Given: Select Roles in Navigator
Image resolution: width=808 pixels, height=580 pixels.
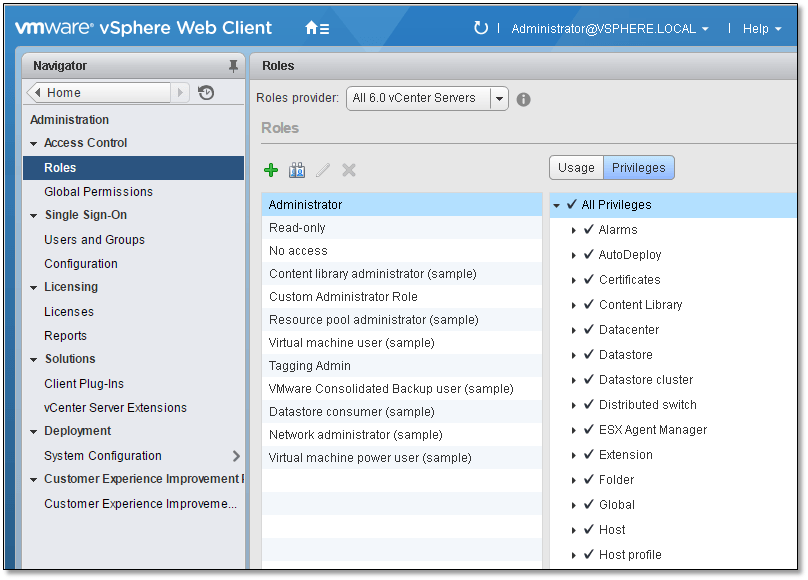Looking at the screenshot, I should click(x=133, y=168).
